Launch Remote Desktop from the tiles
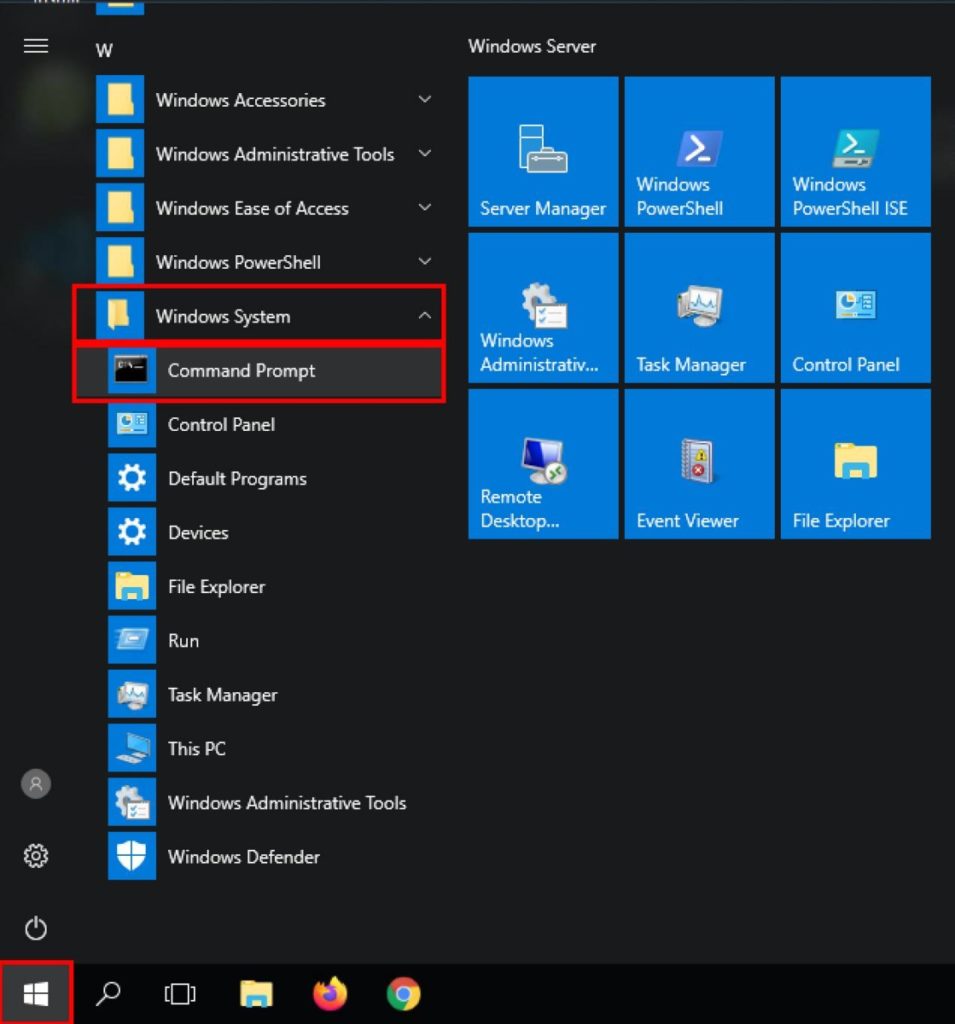The height and width of the screenshot is (1024, 955). click(x=543, y=463)
